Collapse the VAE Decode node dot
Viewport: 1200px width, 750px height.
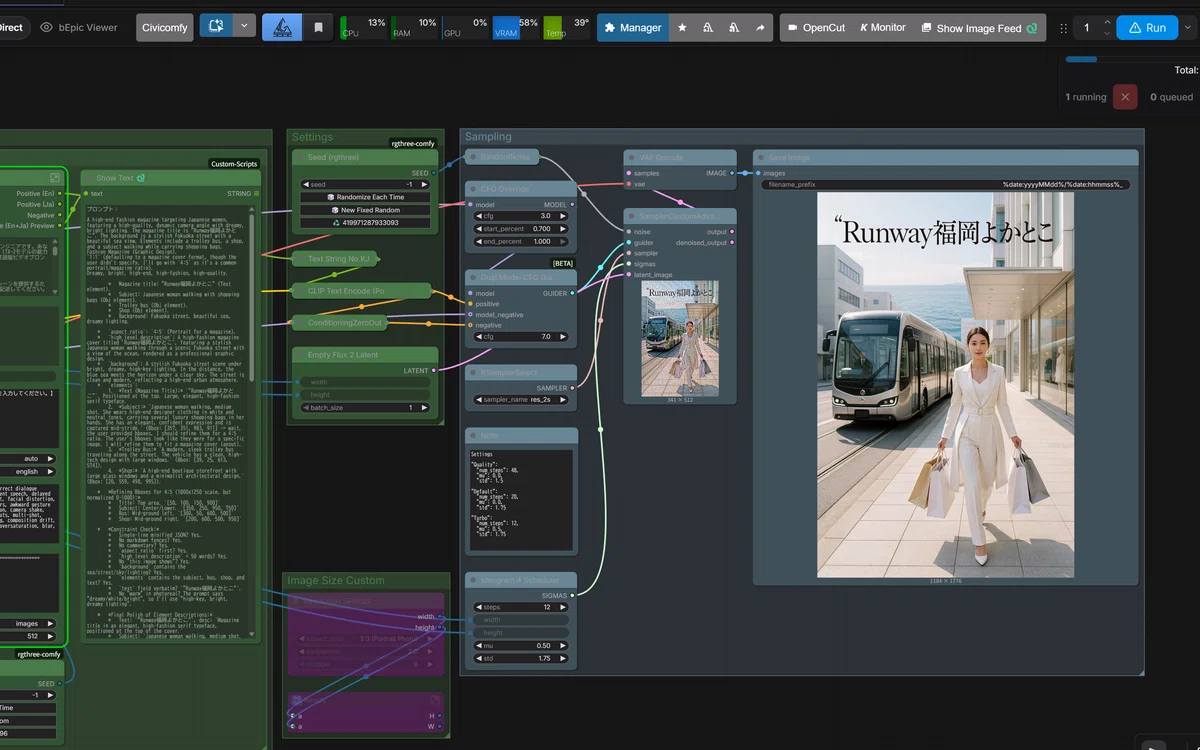(x=632, y=157)
